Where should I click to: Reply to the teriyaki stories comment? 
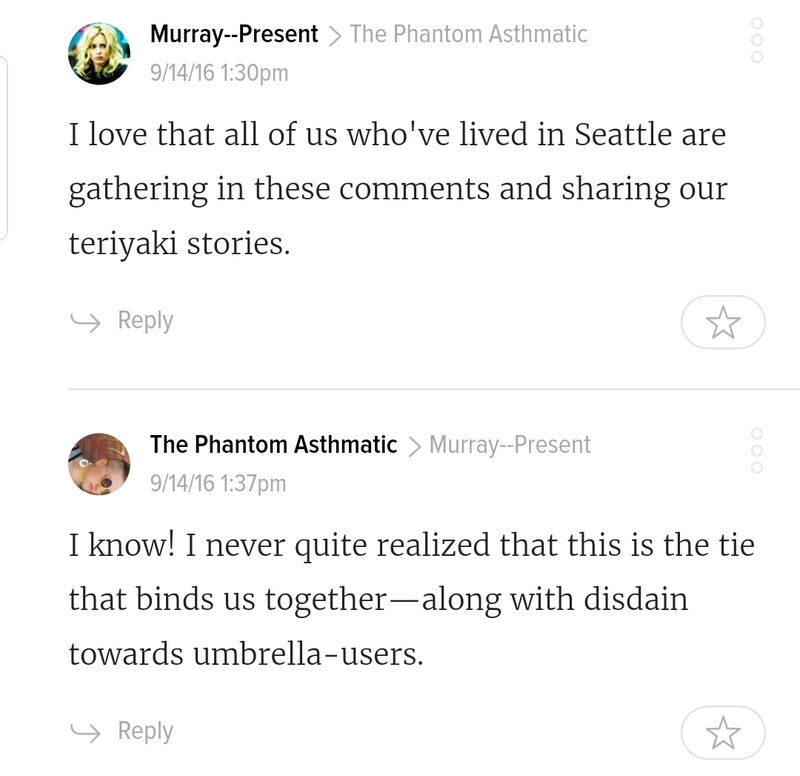click(145, 321)
